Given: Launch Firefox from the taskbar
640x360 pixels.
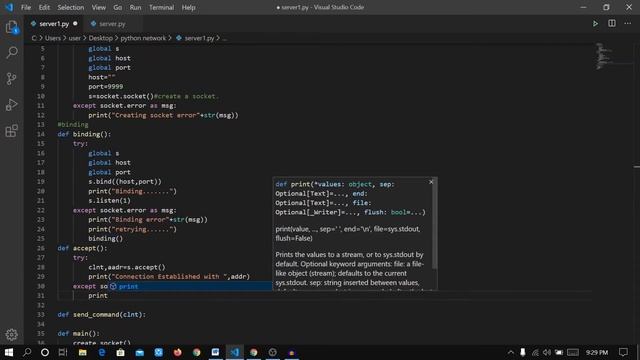Looking at the screenshot, I should pos(178,352).
